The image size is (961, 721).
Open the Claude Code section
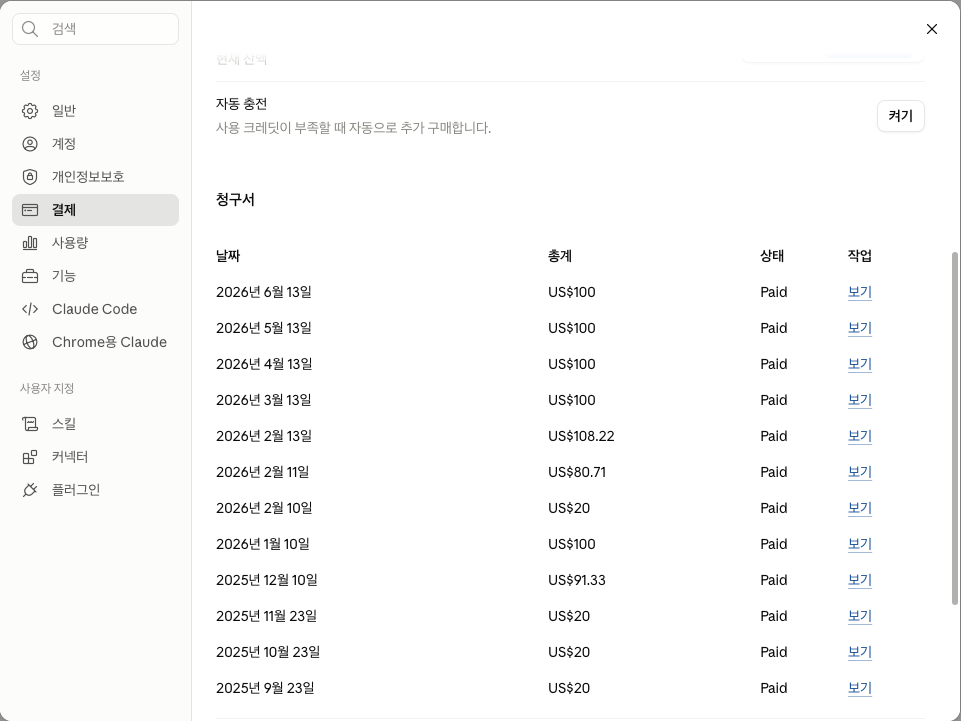[96, 309]
